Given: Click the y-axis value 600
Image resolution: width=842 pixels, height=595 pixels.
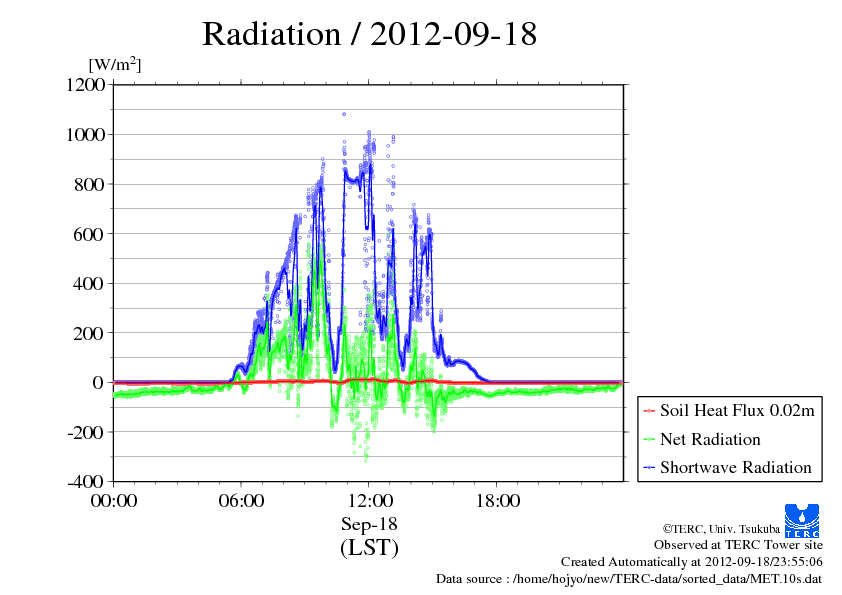Looking at the screenshot, I should tap(89, 234).
